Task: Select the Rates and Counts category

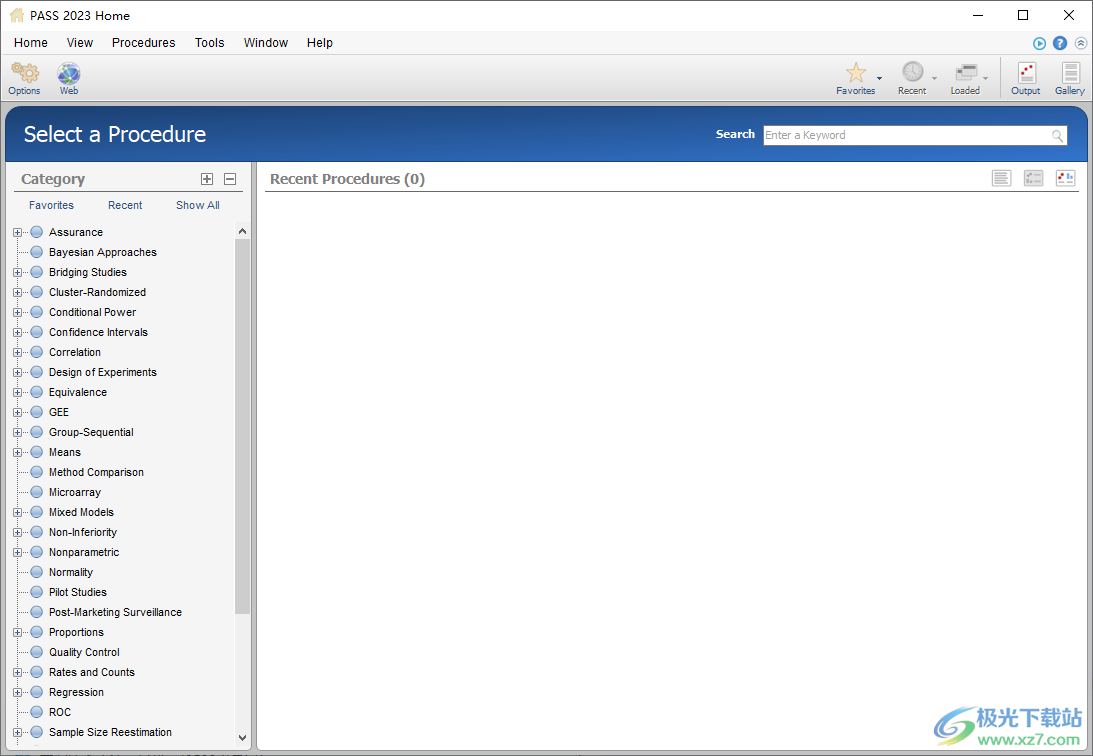Action: 91,672
